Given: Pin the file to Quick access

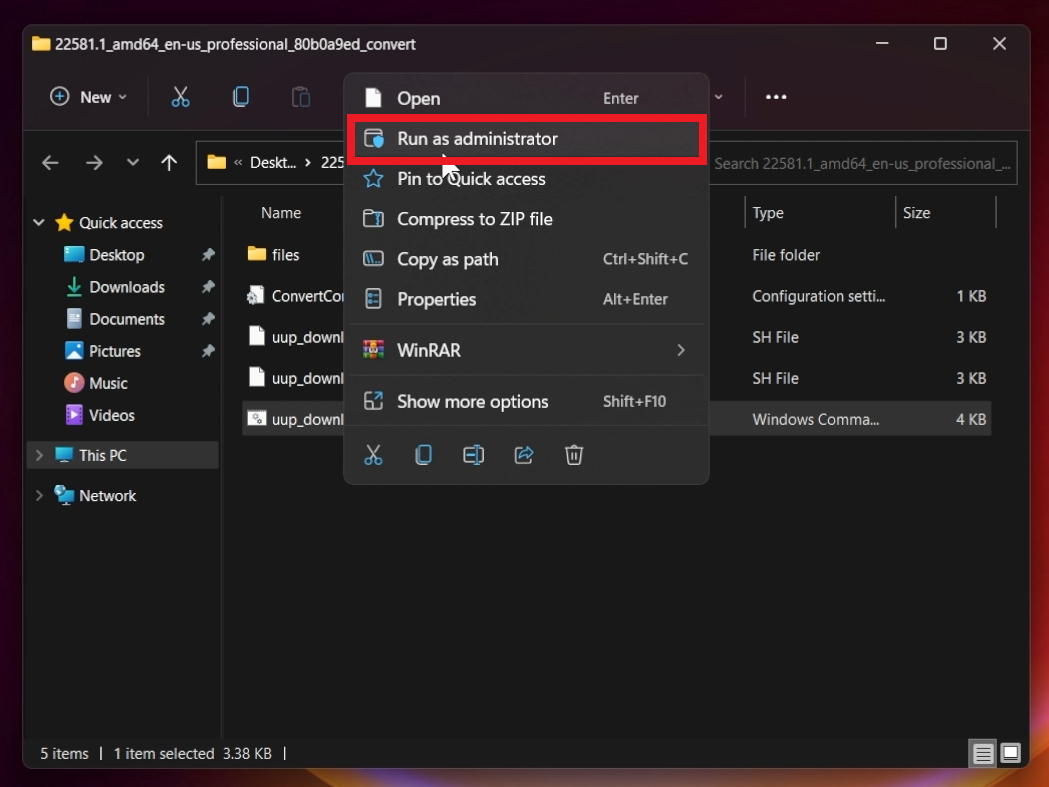Looking at the screenshot, I should click(470, 179).
